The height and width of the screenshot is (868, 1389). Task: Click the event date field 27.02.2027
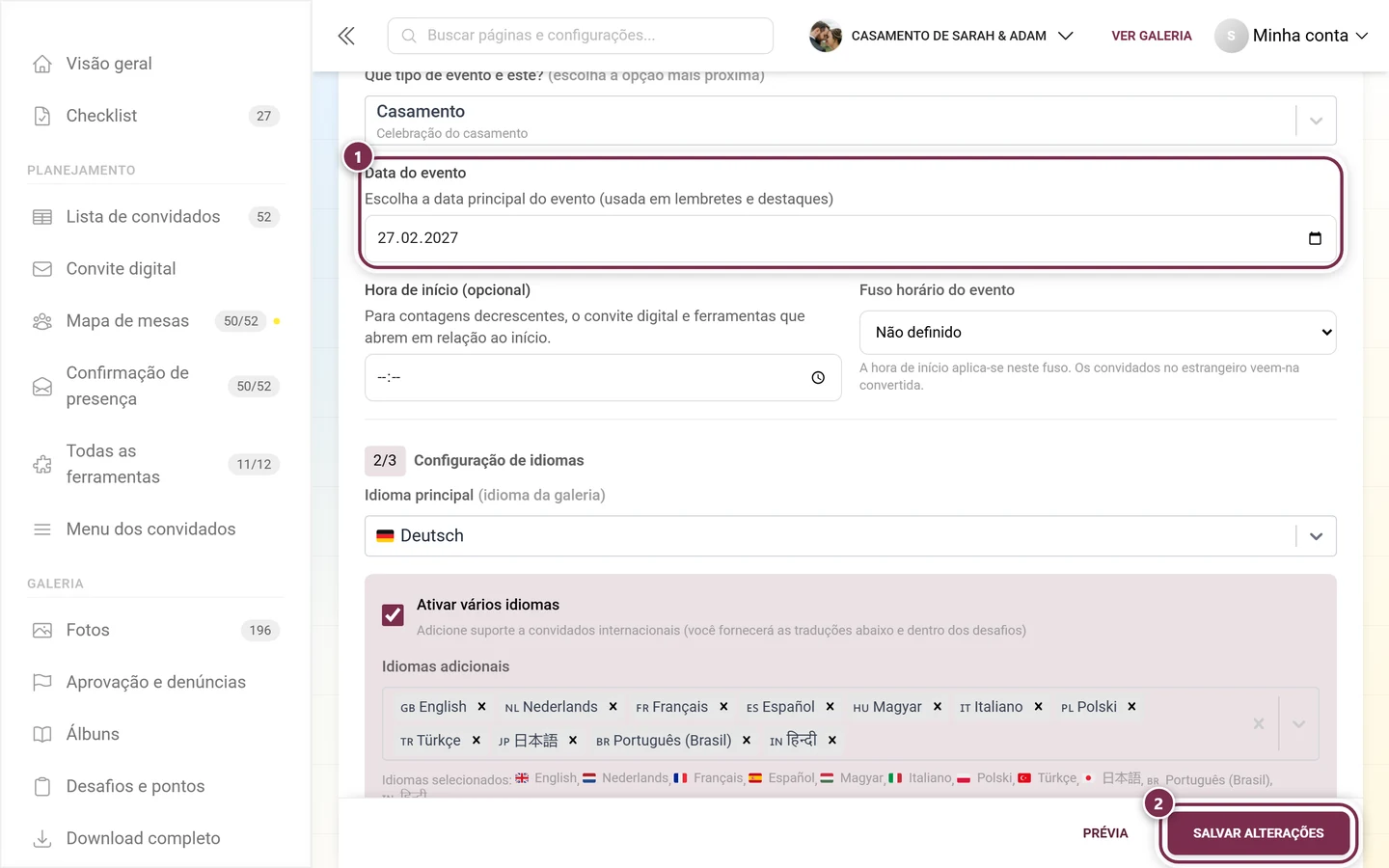[x=850, y=238]
